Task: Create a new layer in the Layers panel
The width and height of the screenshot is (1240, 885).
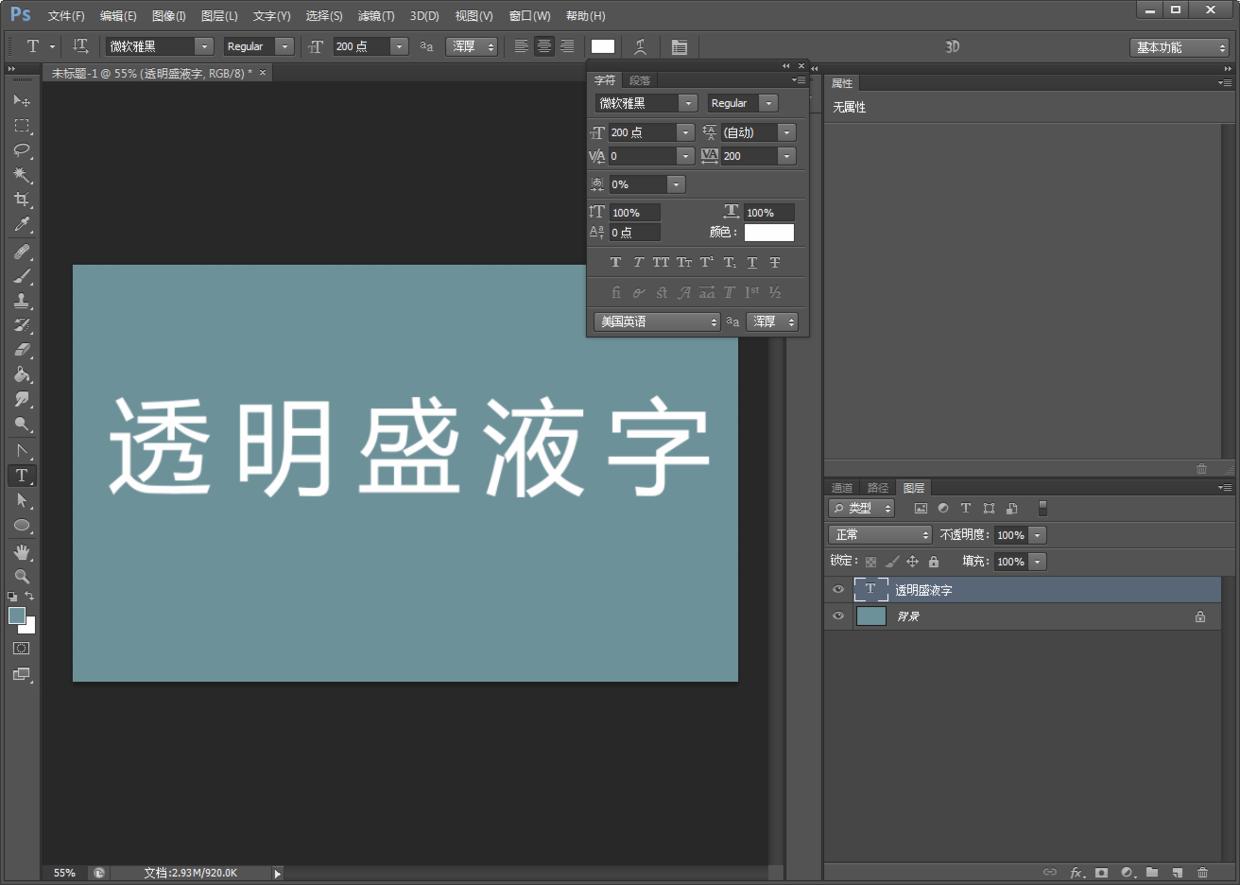Action: pyautogui.click(x=1176, y=872)
